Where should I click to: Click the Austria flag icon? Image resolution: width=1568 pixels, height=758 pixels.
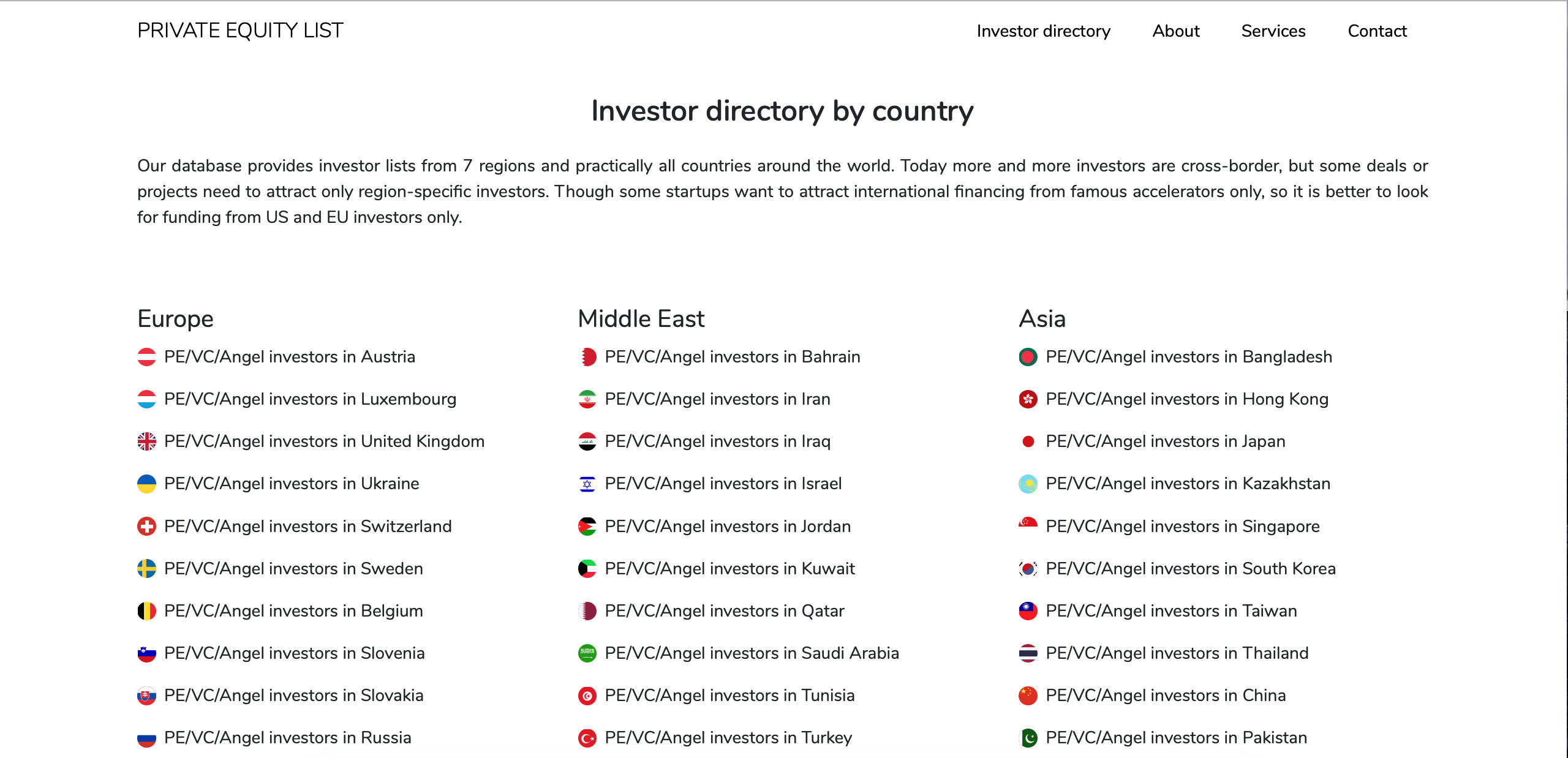click(148, 356)
